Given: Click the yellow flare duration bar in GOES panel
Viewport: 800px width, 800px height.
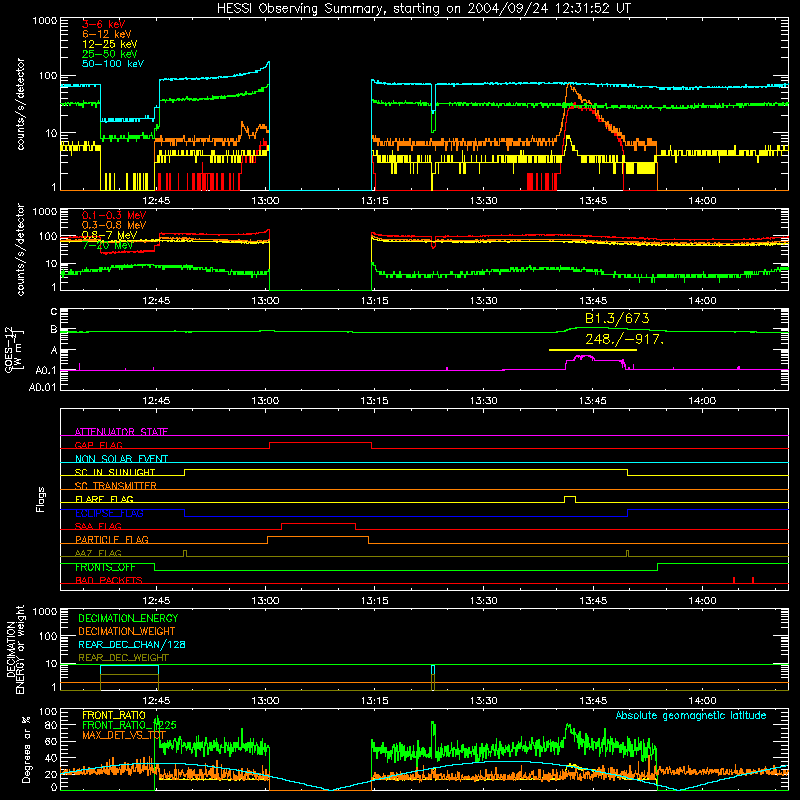Looking at the screenshot, I should [x=592, y=350].
